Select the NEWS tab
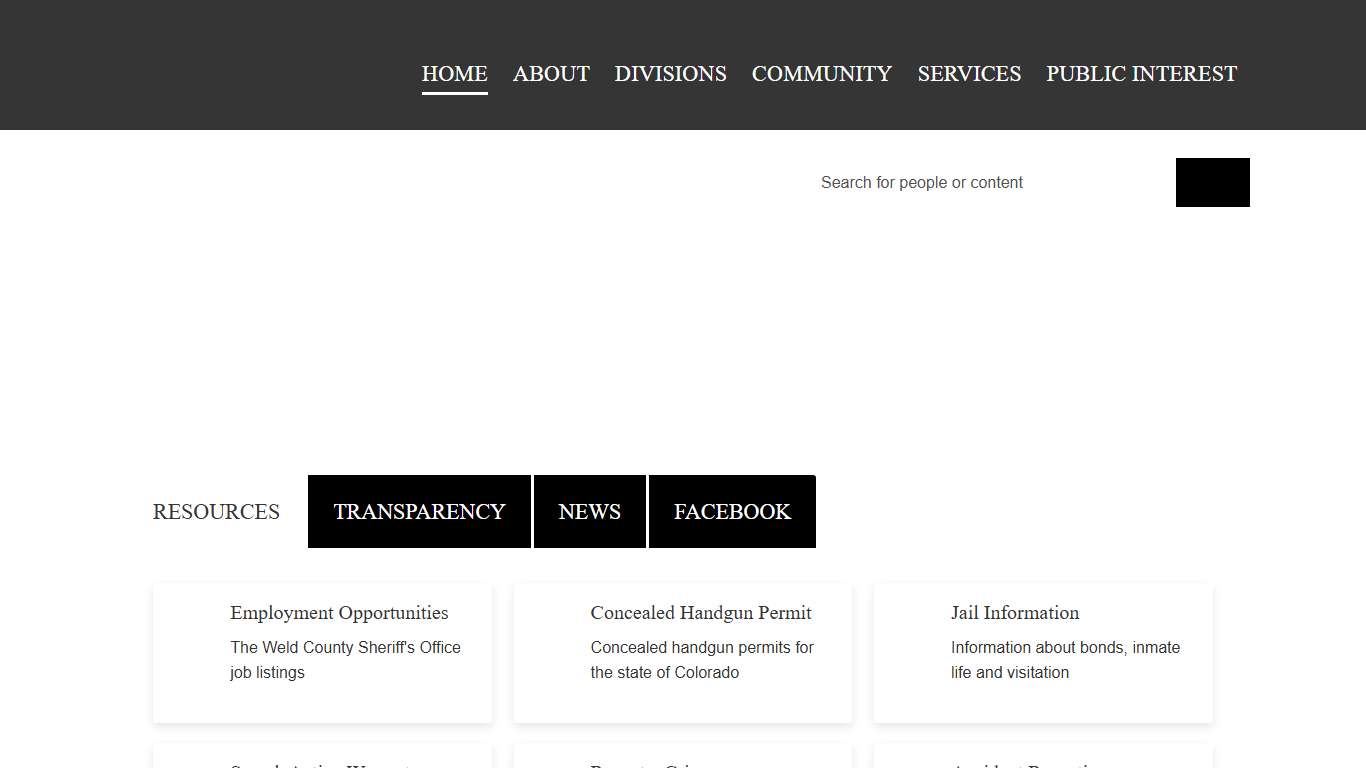 pyautogui.click(x=589, y=512)
